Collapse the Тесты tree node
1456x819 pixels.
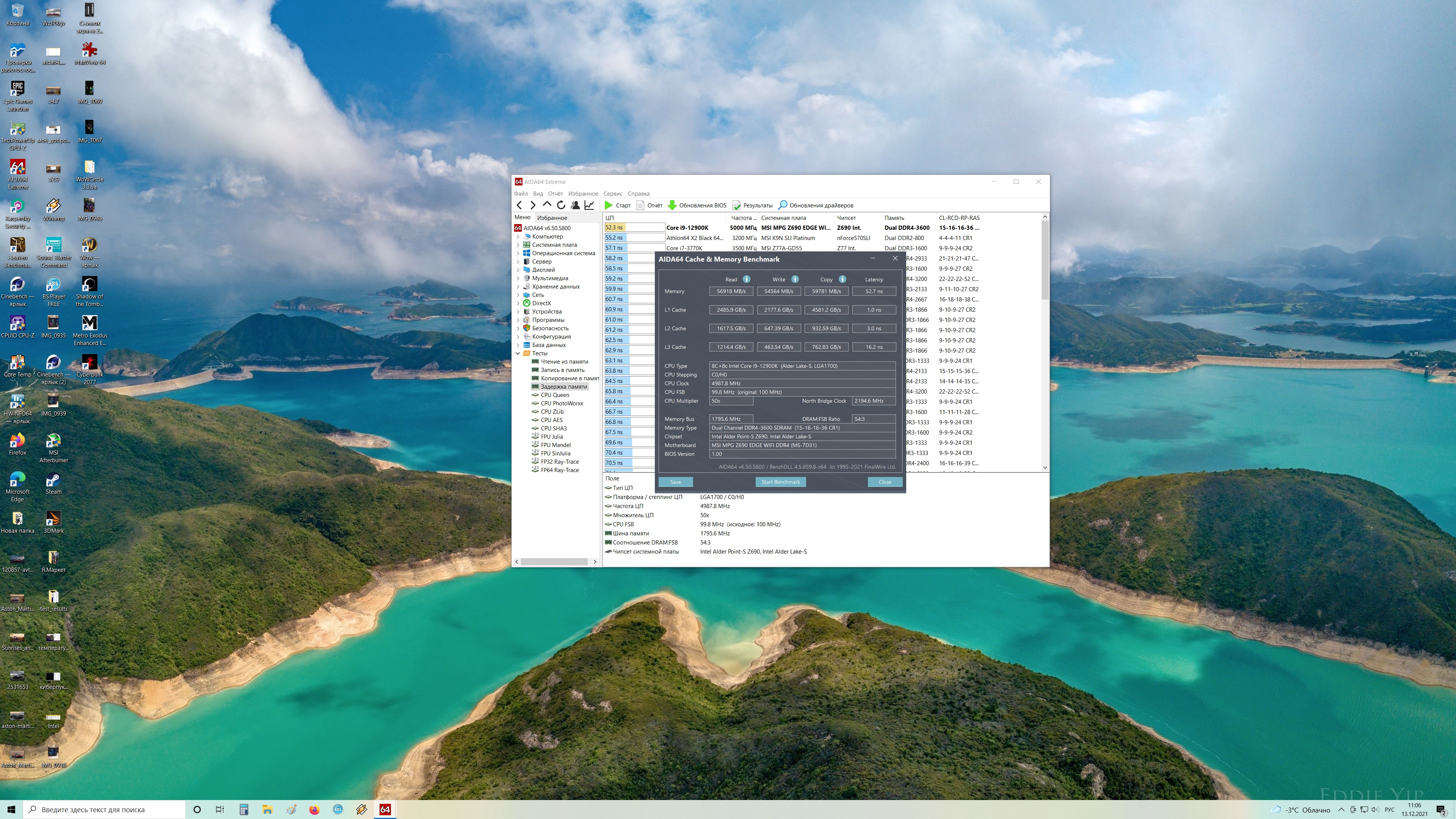[518, 353]
